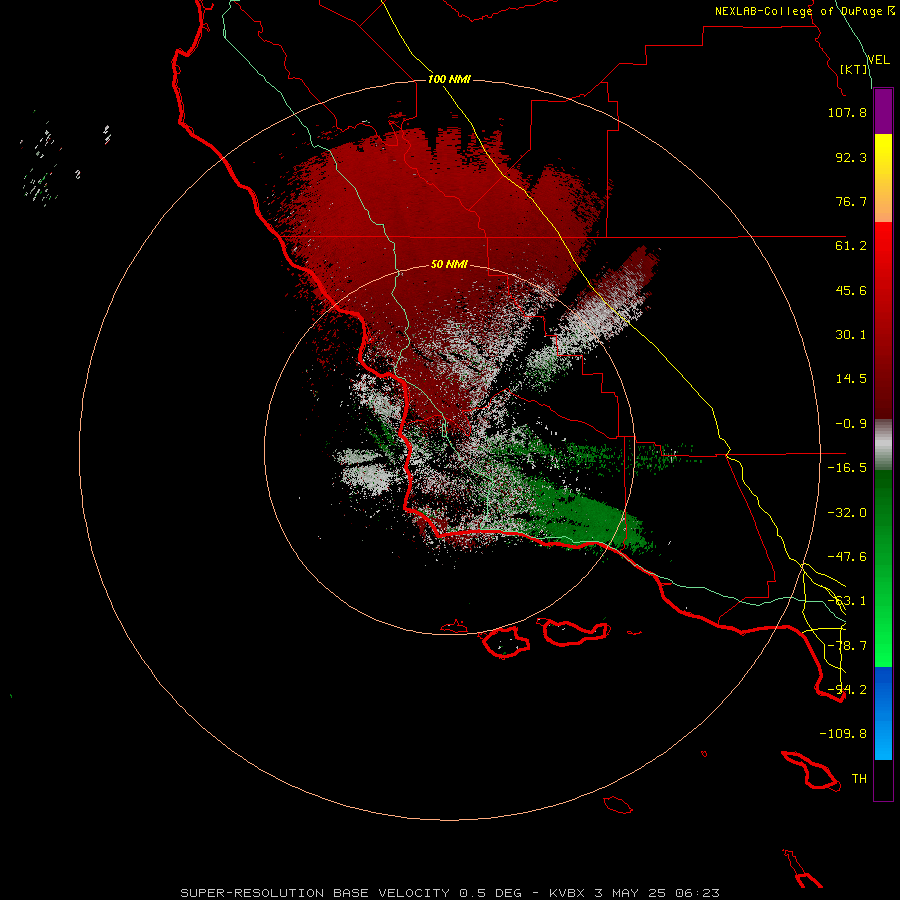Click the VEL legend title
This screenshot has width=900, height=900.
click(x=879, y=59)
